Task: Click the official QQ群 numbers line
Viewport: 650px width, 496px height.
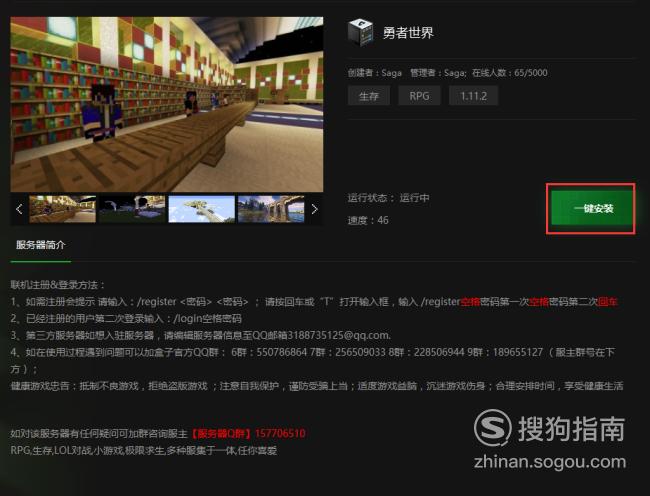Action: point(313,361)
